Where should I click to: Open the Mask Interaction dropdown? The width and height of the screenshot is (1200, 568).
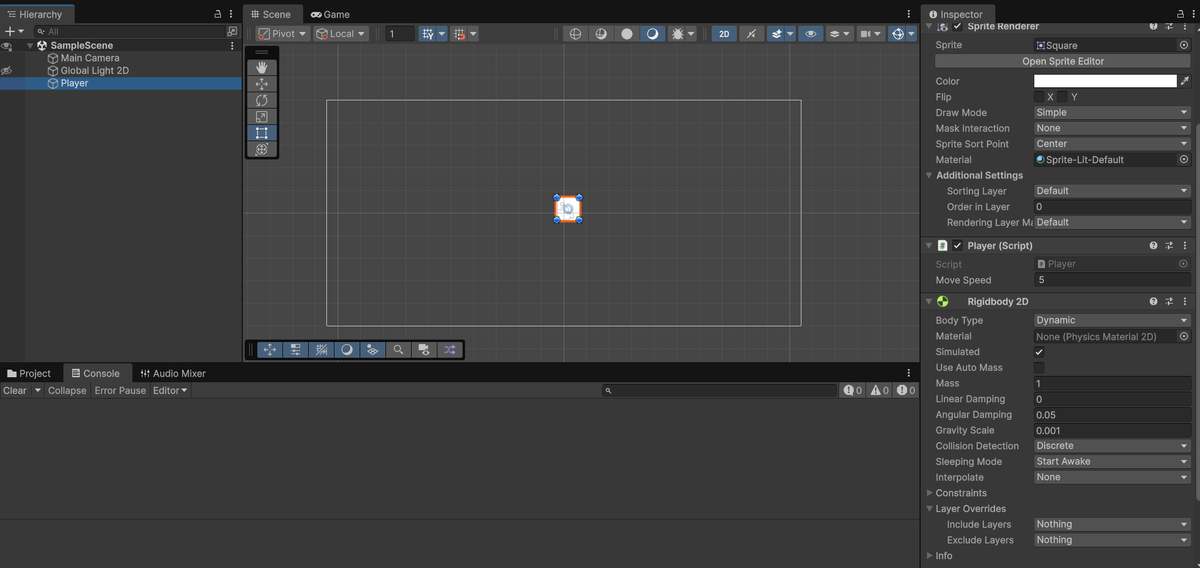(1112, 128)
